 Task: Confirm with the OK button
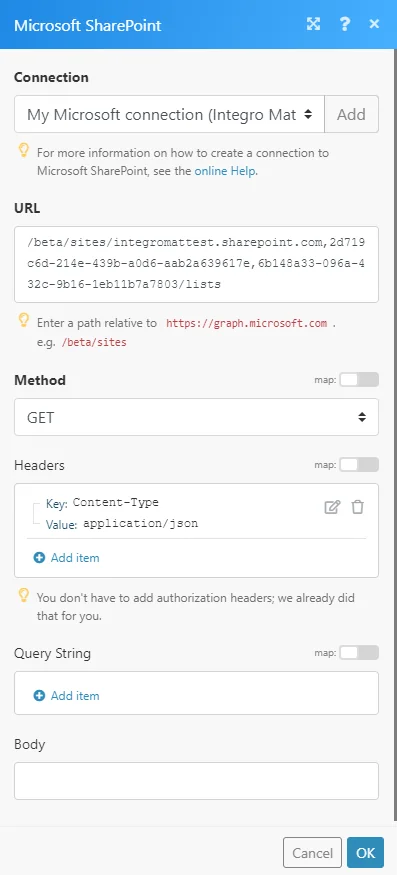click(365, 853)
